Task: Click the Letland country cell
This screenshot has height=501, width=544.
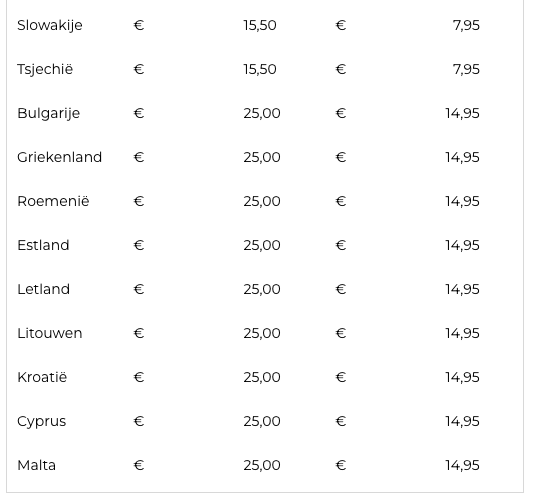Action: pyautogui.click(x=43, y=289)
